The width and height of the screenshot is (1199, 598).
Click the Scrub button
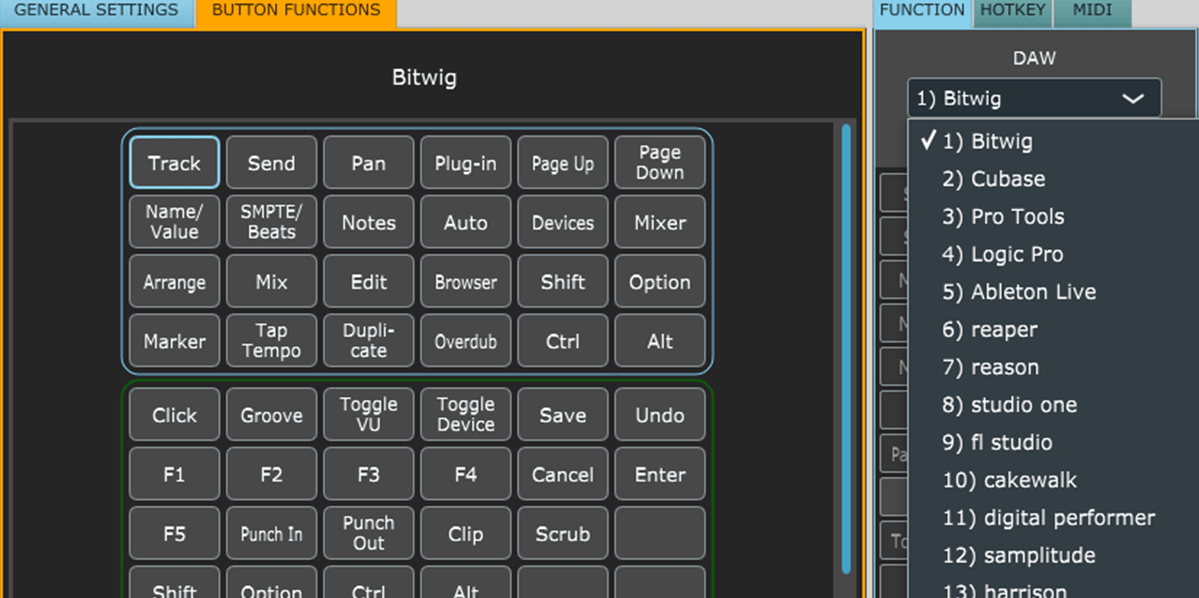tap(562, 533)
